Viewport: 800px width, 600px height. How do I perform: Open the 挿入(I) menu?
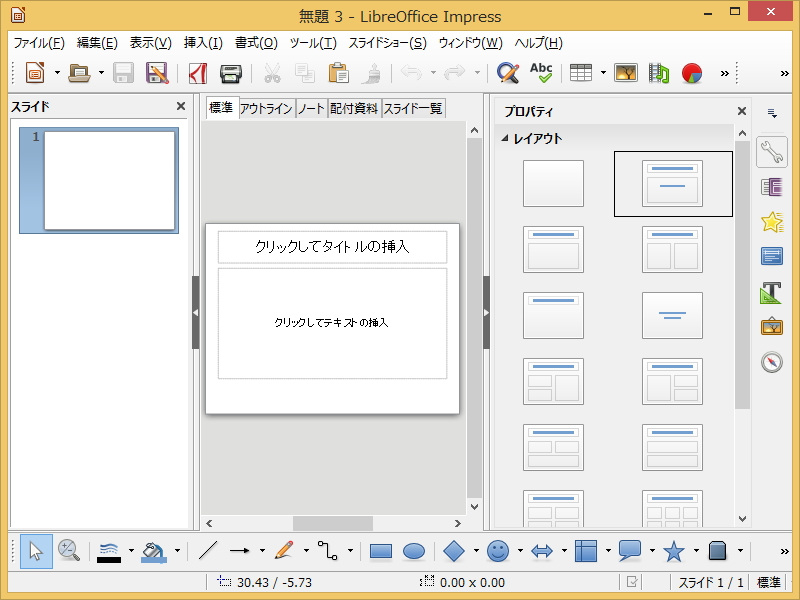[x=203, y=43]
